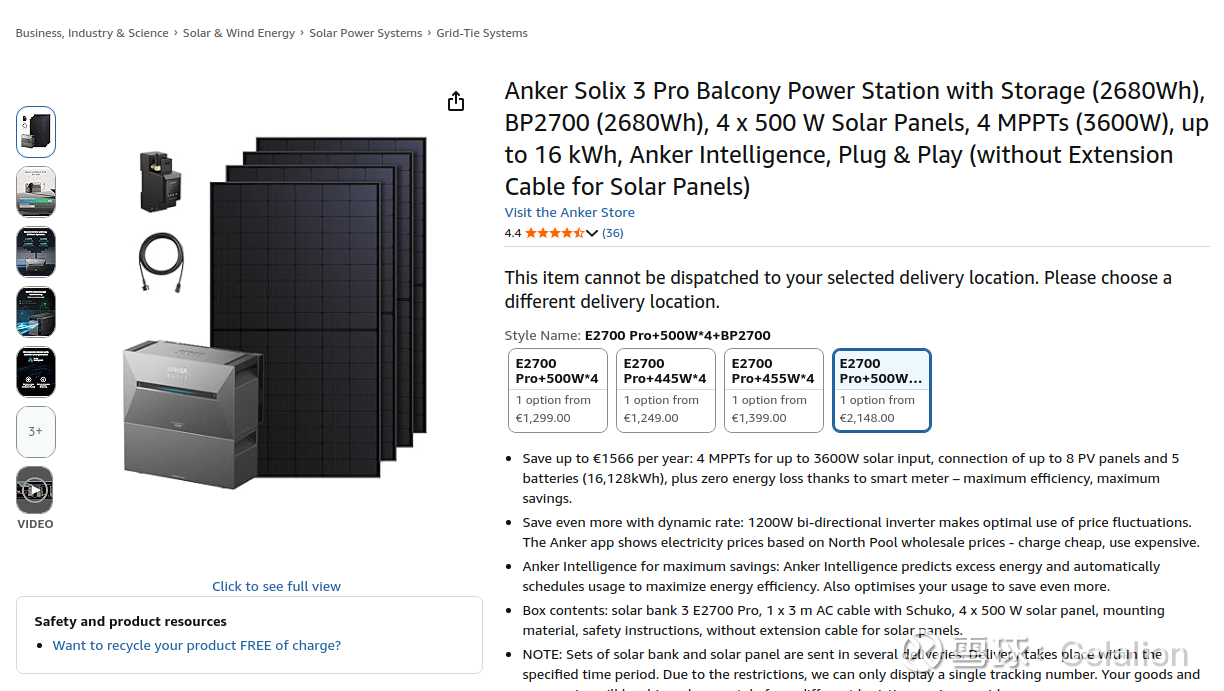Expand the star rating dropdown arrow
This screenshot has height=691, width=1224.
point(592,233)
